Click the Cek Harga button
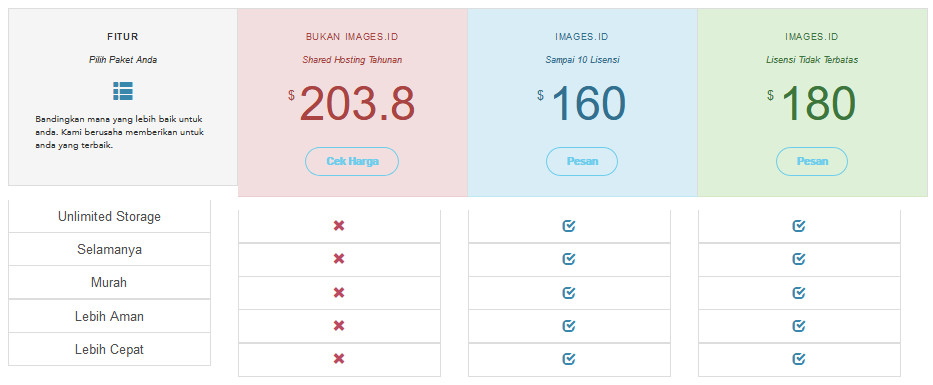The image size is (933, 385). pyautogui.click(x=352, y=161)
